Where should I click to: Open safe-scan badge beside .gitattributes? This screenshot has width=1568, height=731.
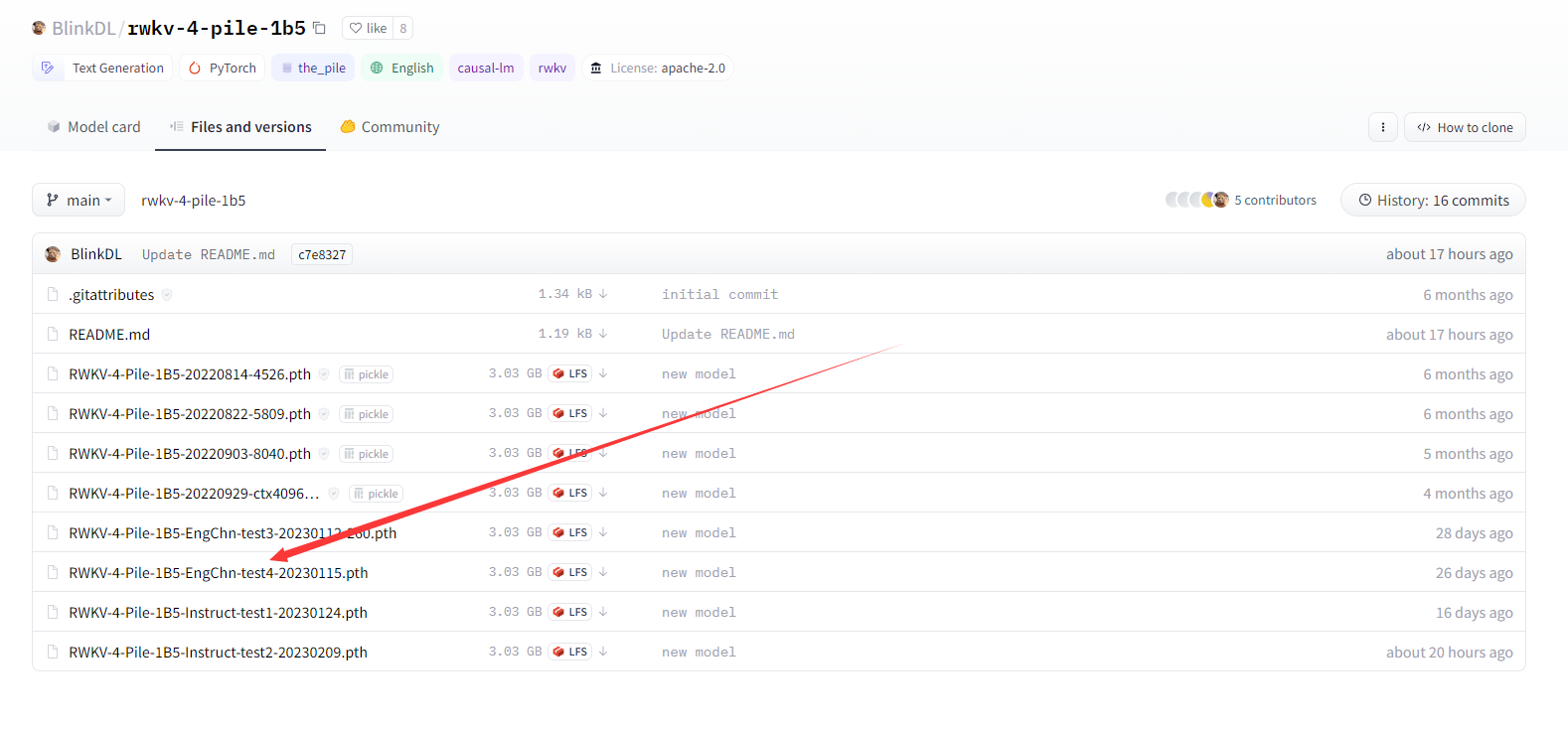click(x=167, y=294)
